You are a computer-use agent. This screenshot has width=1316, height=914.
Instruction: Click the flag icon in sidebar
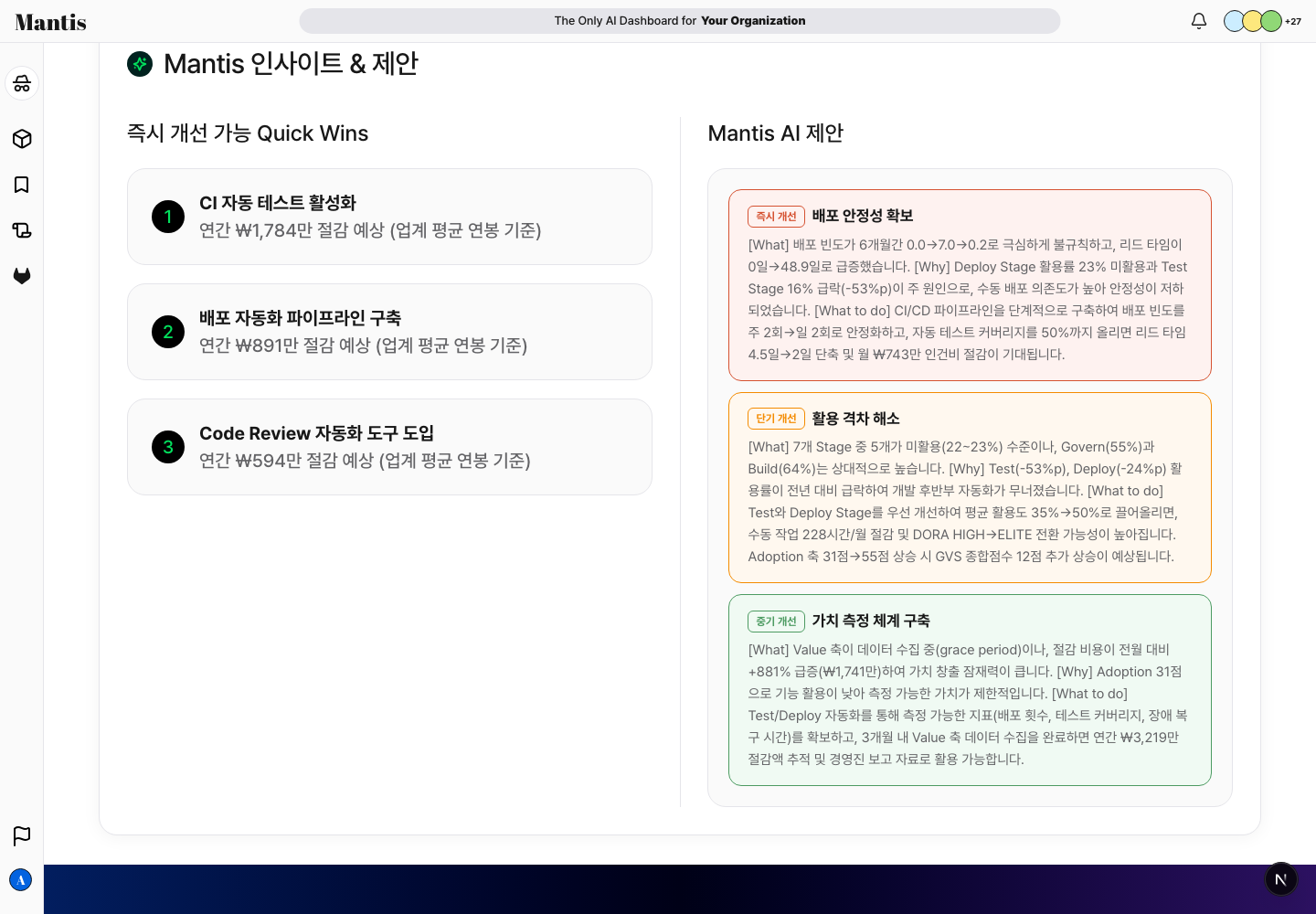point(22,835)
